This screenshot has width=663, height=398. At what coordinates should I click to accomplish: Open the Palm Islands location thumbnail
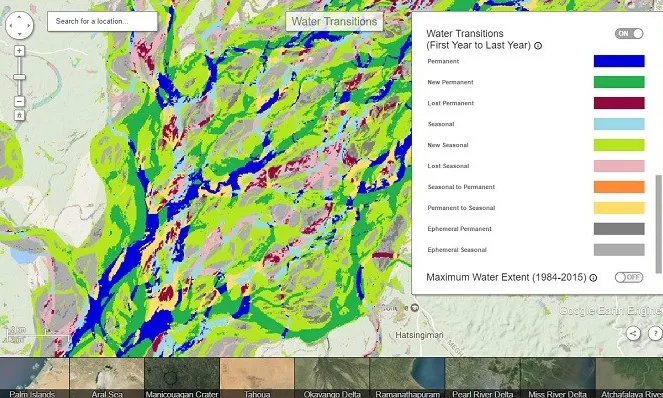click(x=34, y=378)
